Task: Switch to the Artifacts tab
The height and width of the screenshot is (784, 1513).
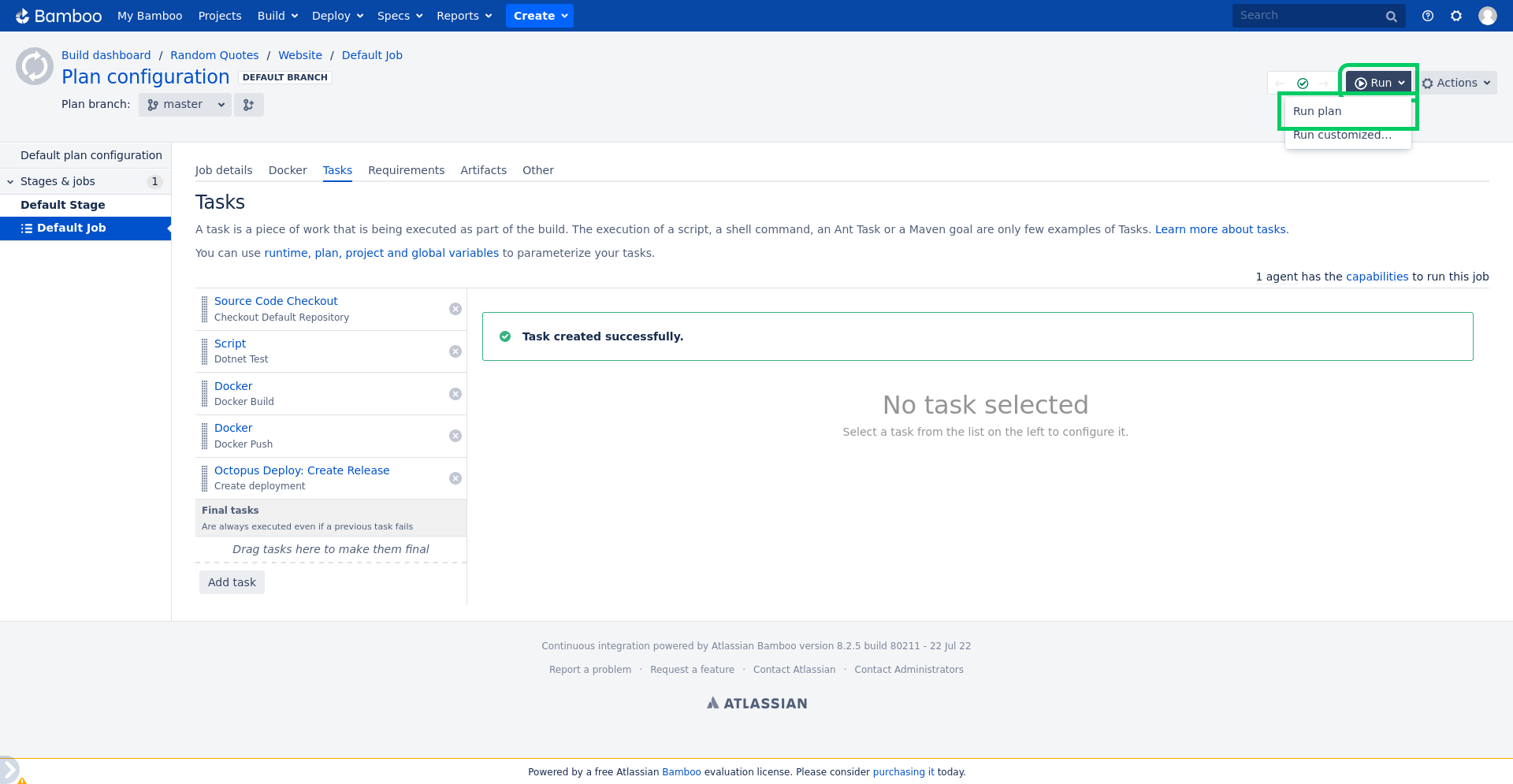Action: (x=483, y=170)
